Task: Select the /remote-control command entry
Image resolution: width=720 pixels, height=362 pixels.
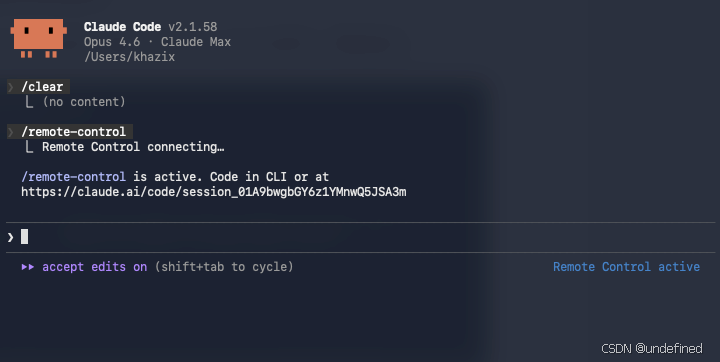Action: pos(73,132)
